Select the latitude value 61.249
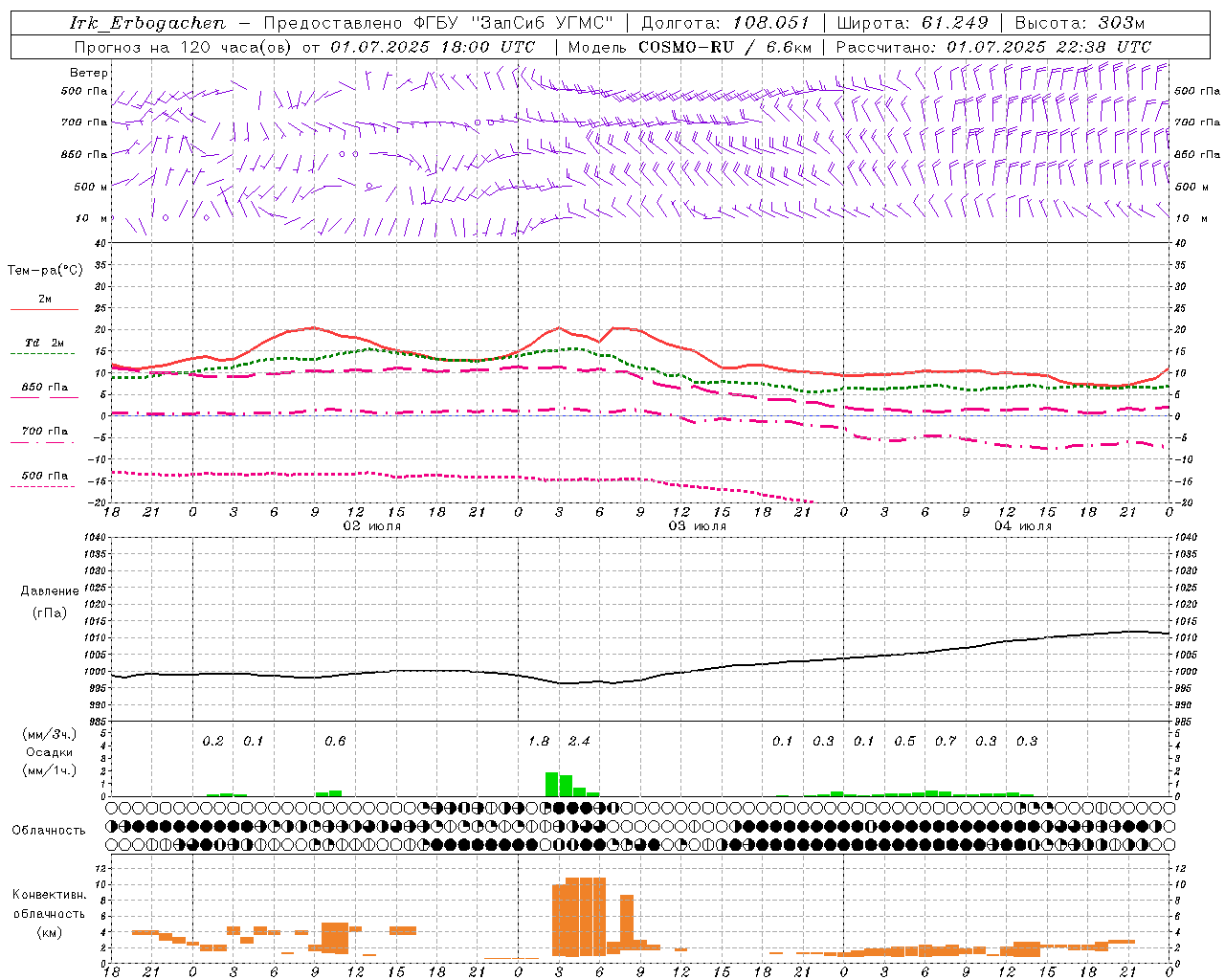This screenshot has height=980, width=1225. [x=954, y=23]
